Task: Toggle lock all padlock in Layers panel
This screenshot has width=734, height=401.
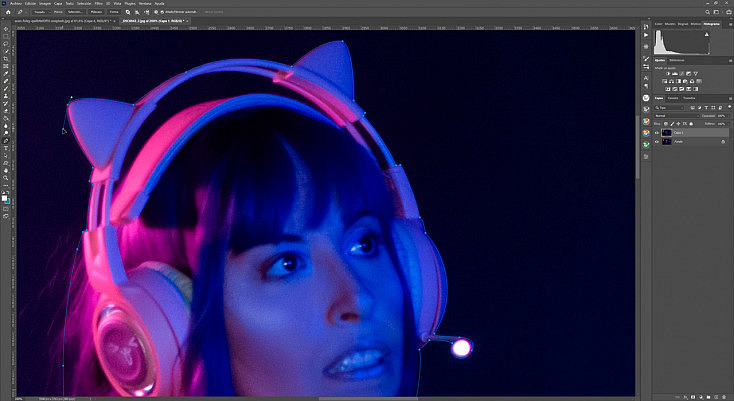Action: click(x=691, y=124)
